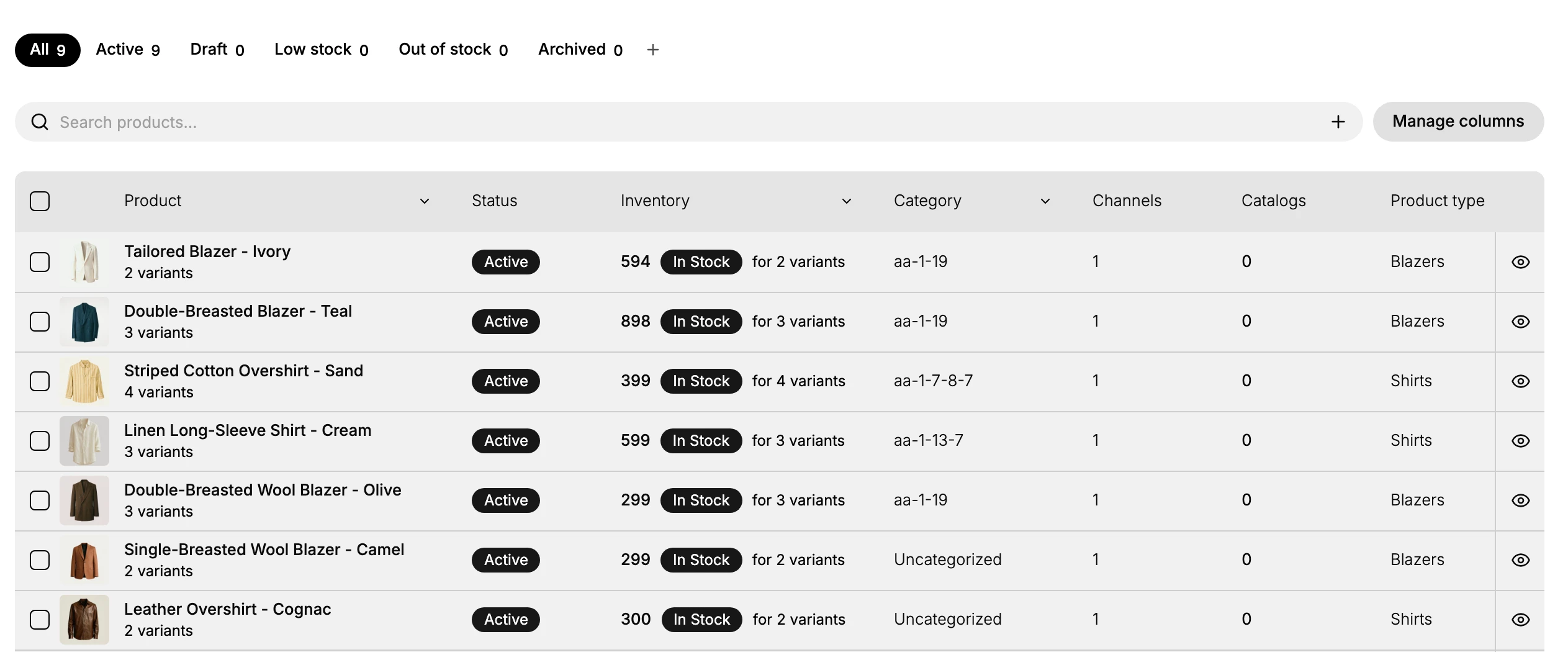This screenshot has width=1568, height=652.
Task: Preview Single-Breasted Wool Blazer - Camel eye icon
Action: pyautogui.click(x=1520, y=560)
